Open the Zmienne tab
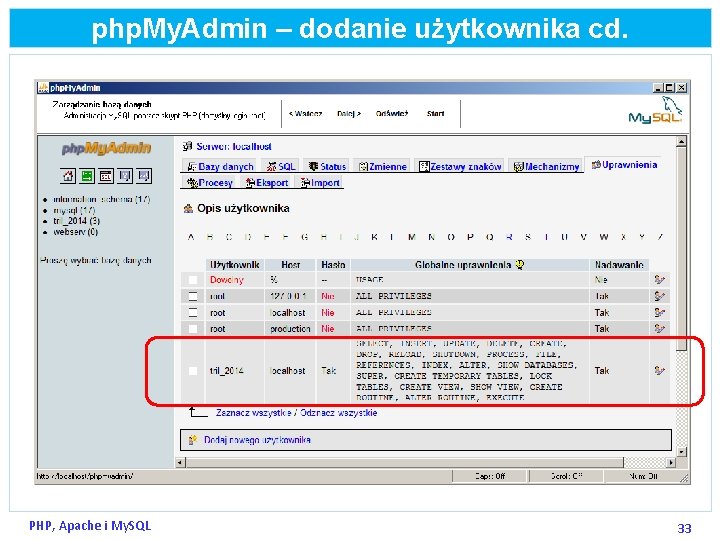720x540 pixels. click(382, 167)
